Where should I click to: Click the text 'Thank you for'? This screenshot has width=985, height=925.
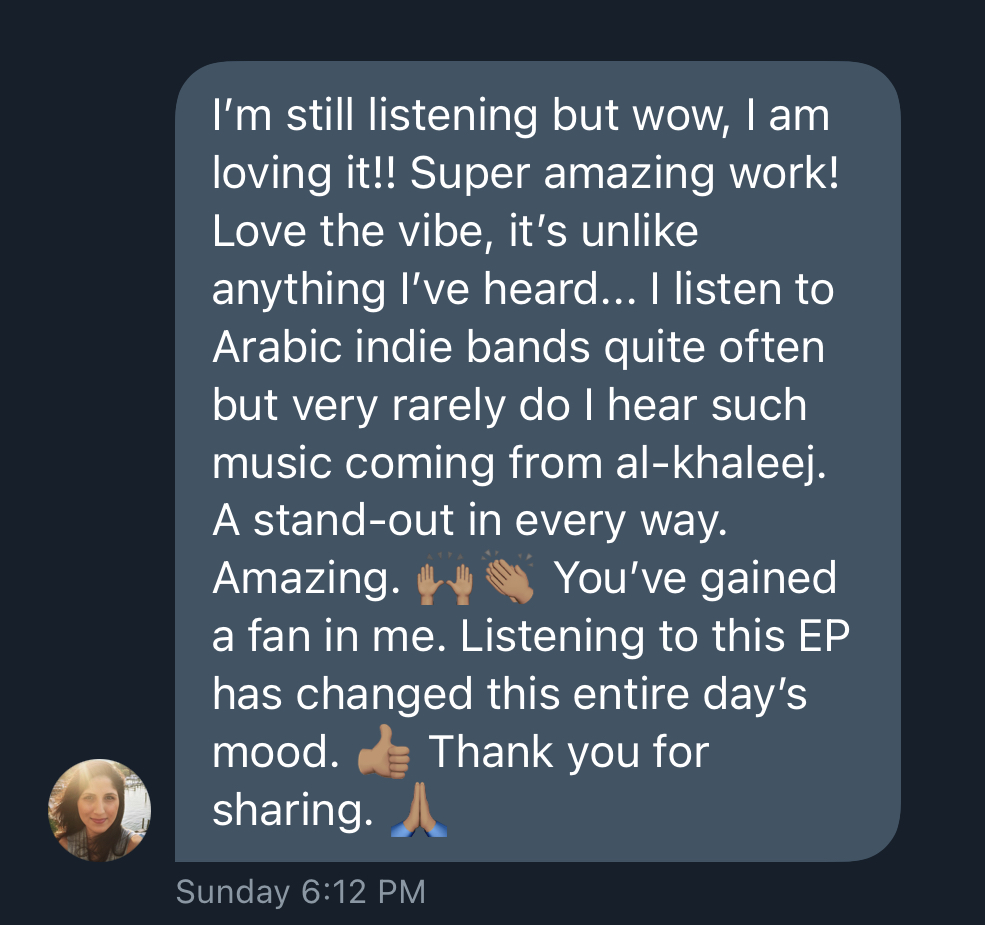tap(569, 752)
